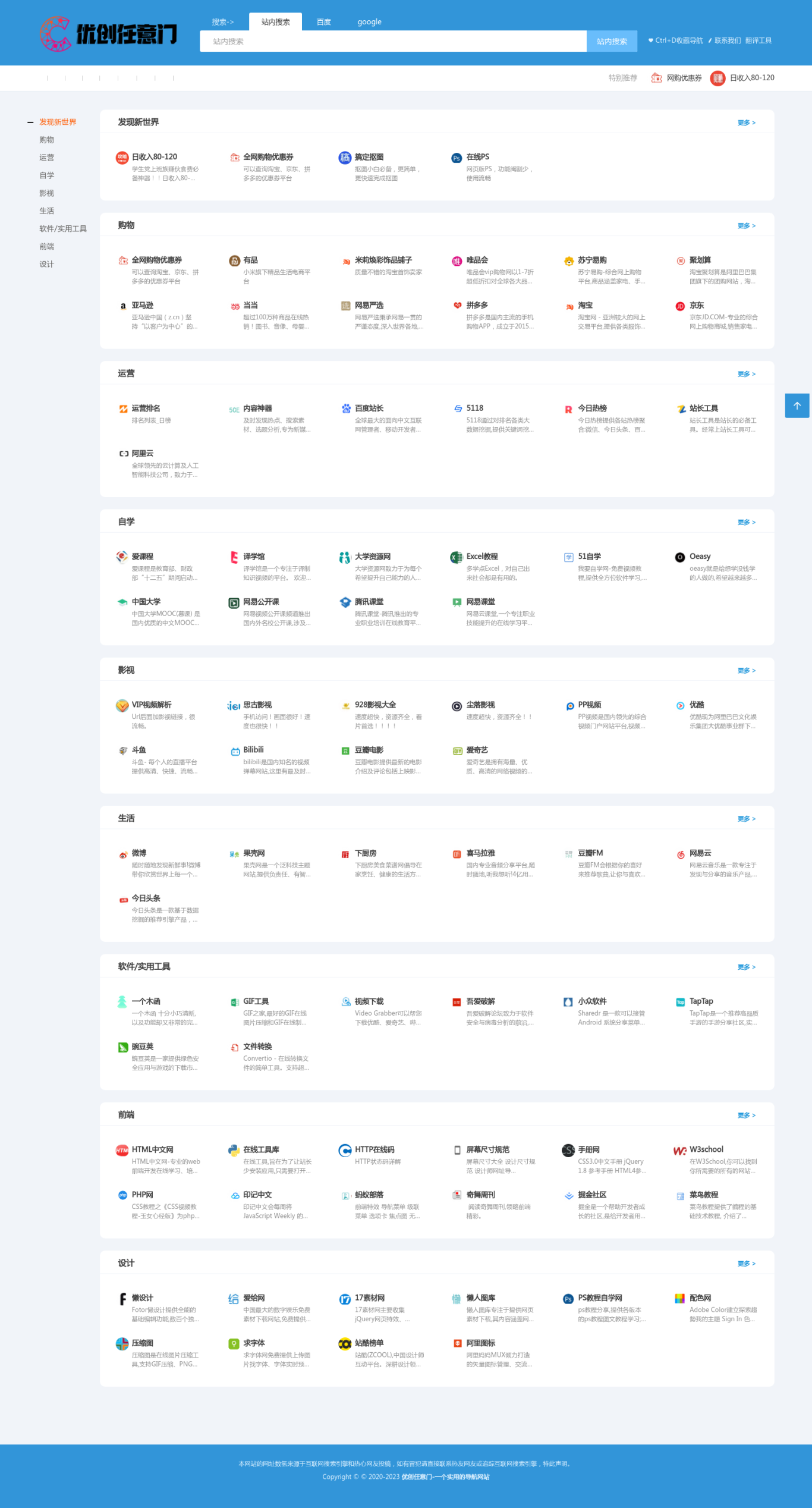Image resolution: width=812 pixels, height=1508 pixels.
Task: Open the 站酷榜单 yellow icon
Action: [x=345, y=1344]
